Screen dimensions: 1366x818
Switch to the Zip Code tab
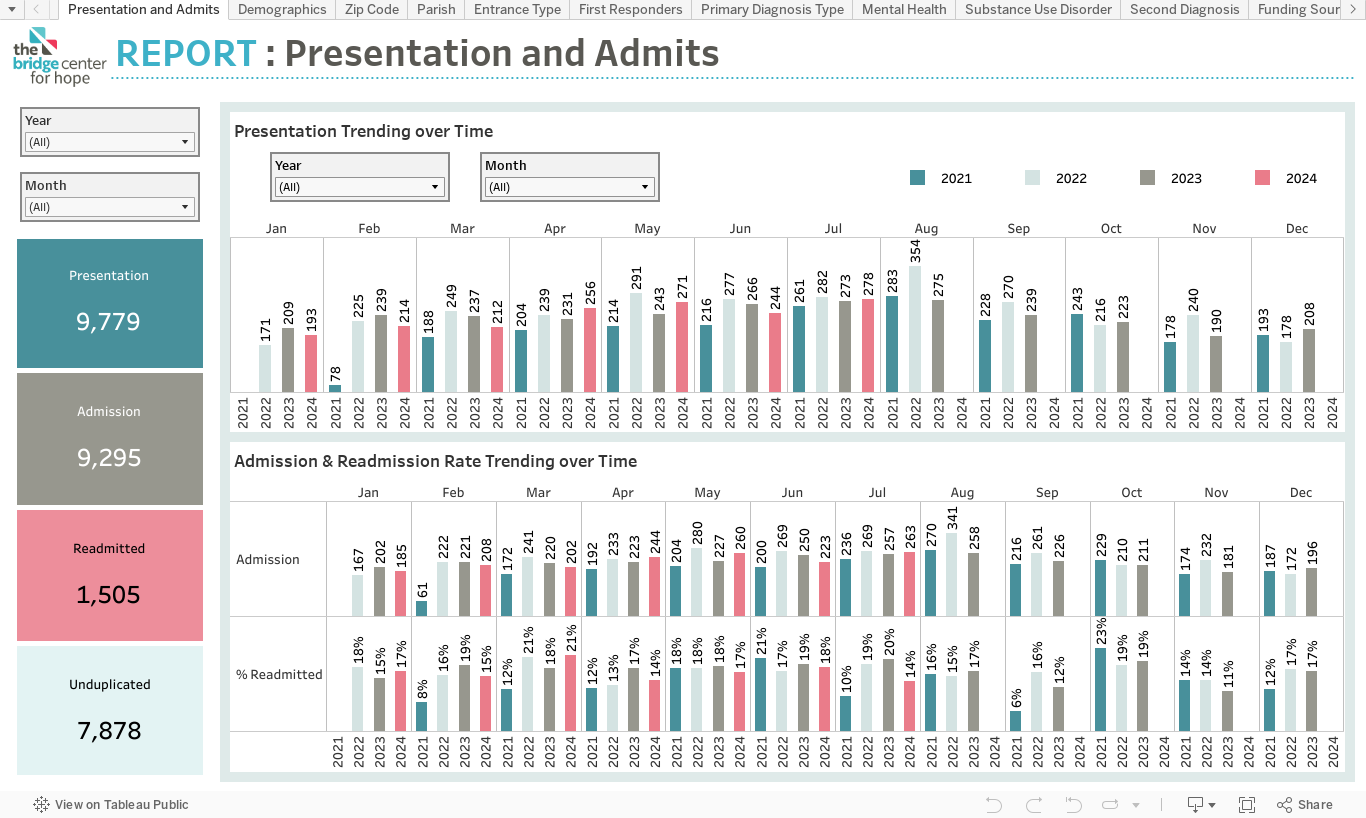click(372, 9)
